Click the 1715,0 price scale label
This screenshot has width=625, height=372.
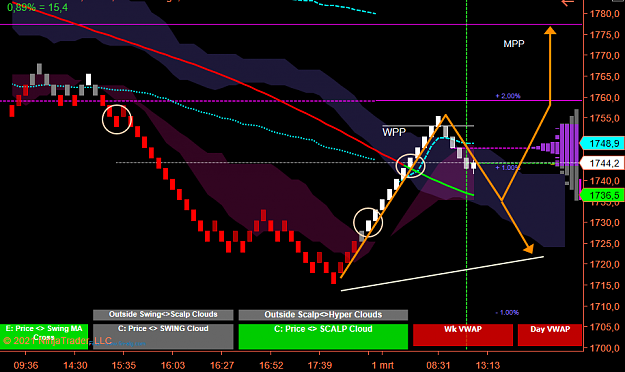pyautogui.click(x=604, y=285)
